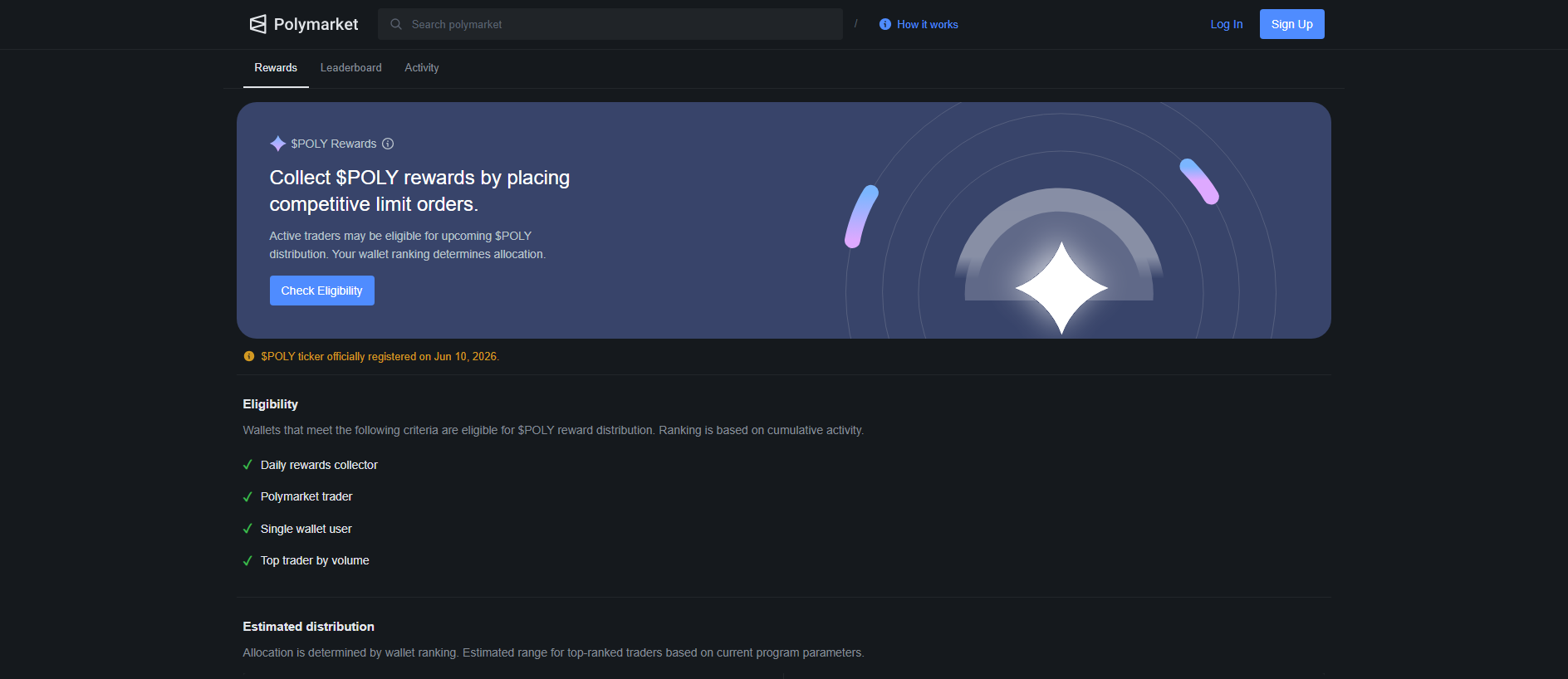Image resolution: width=1568 pixels, height=679 pixels.
Task: Click the Polymarket brand name
Action: (x=316, y=24)
